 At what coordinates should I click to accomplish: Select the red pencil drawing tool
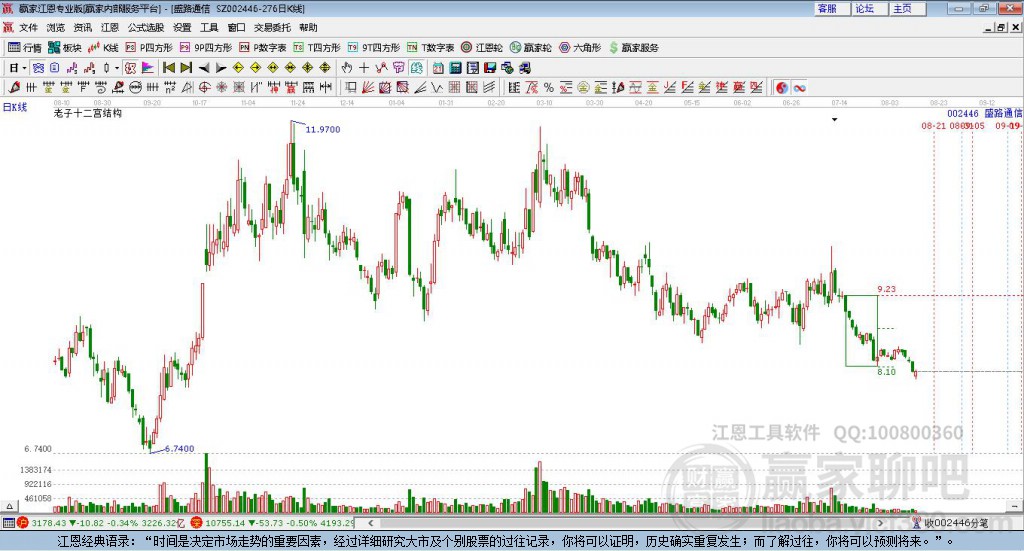point(14,87)
